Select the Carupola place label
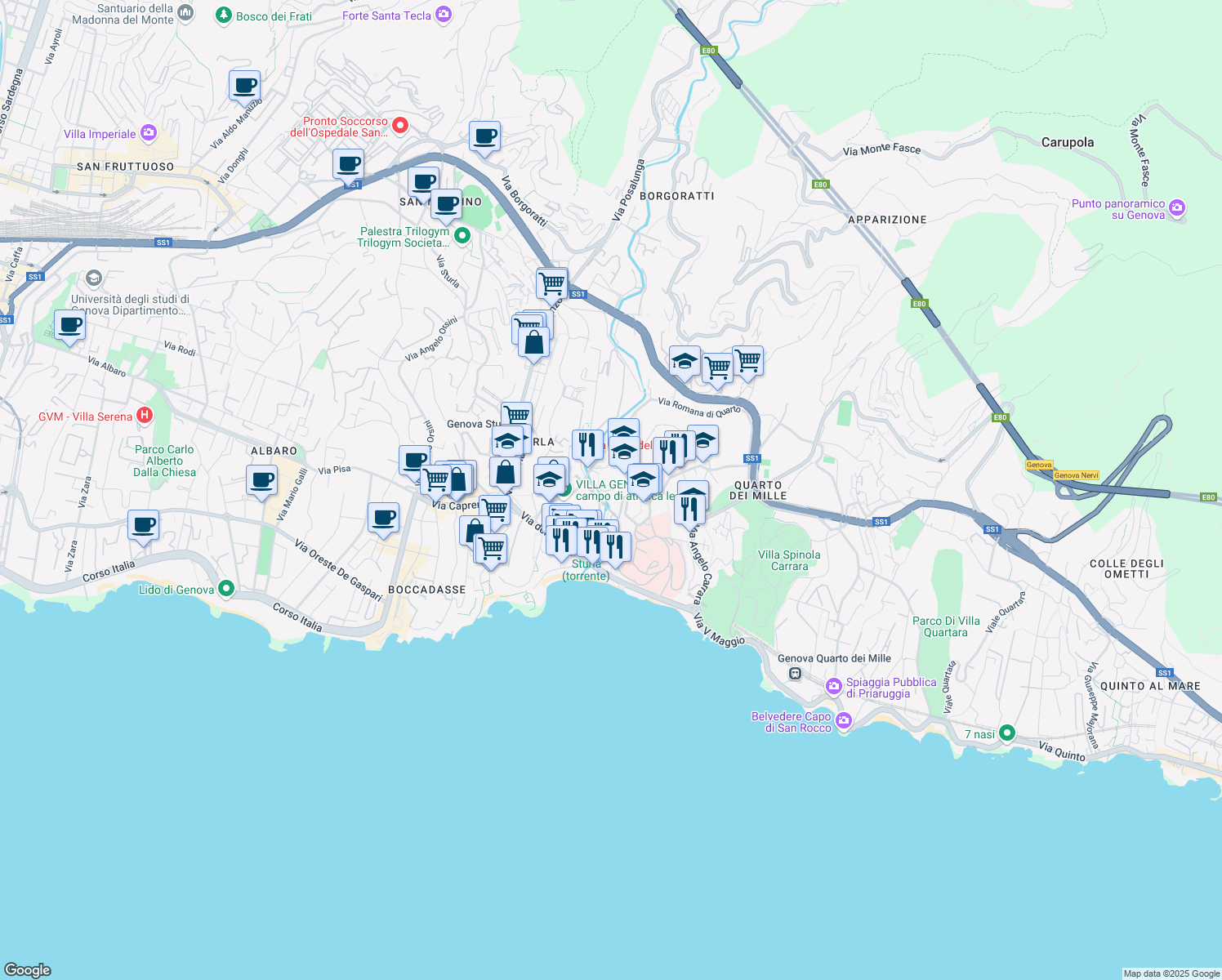Image resolution: width=1222 pixels, height=980 pixels. click(x=1068, y=142)
